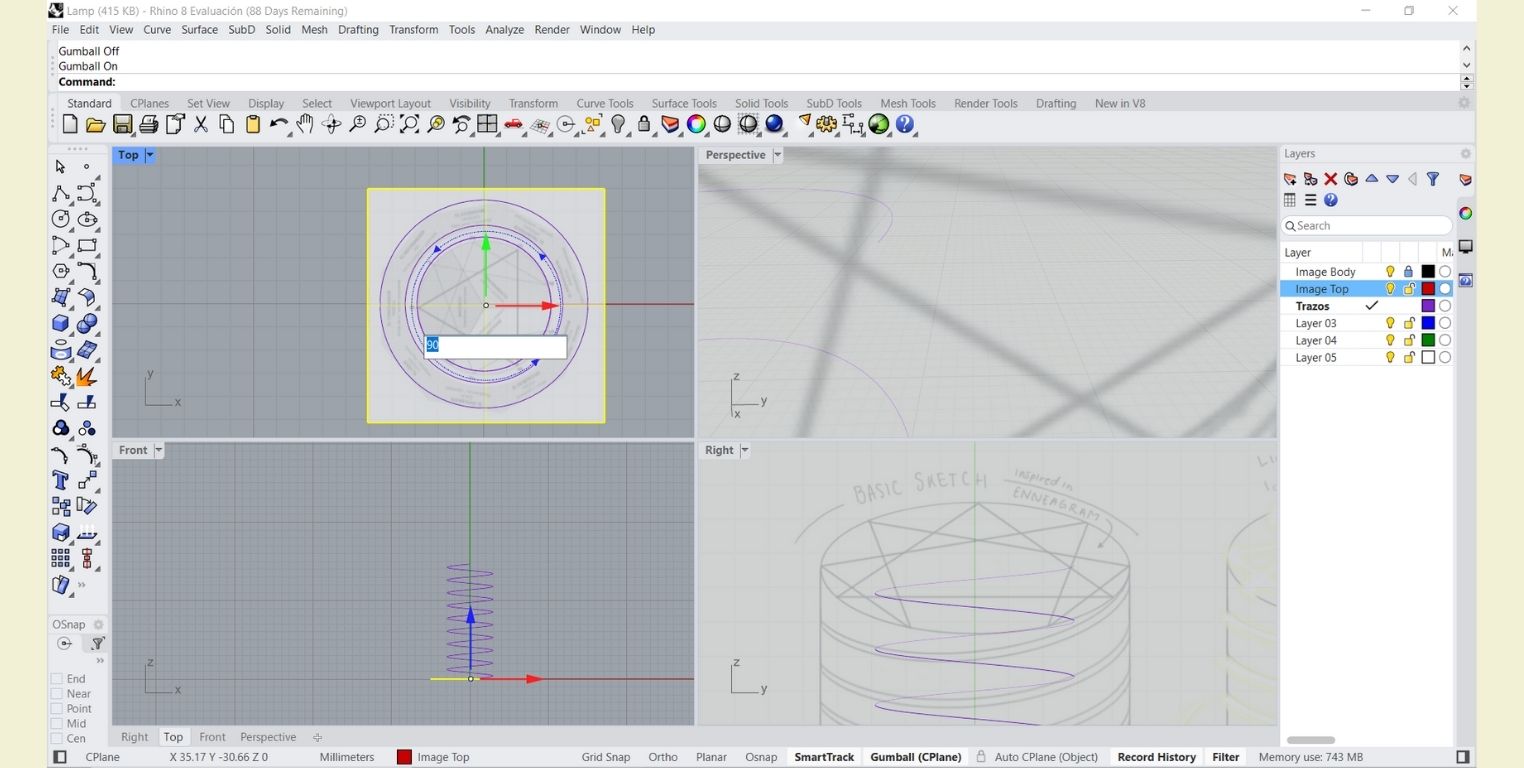
Task: Toggle visibility bulb of Layer 03
Action: point(1390,323)
